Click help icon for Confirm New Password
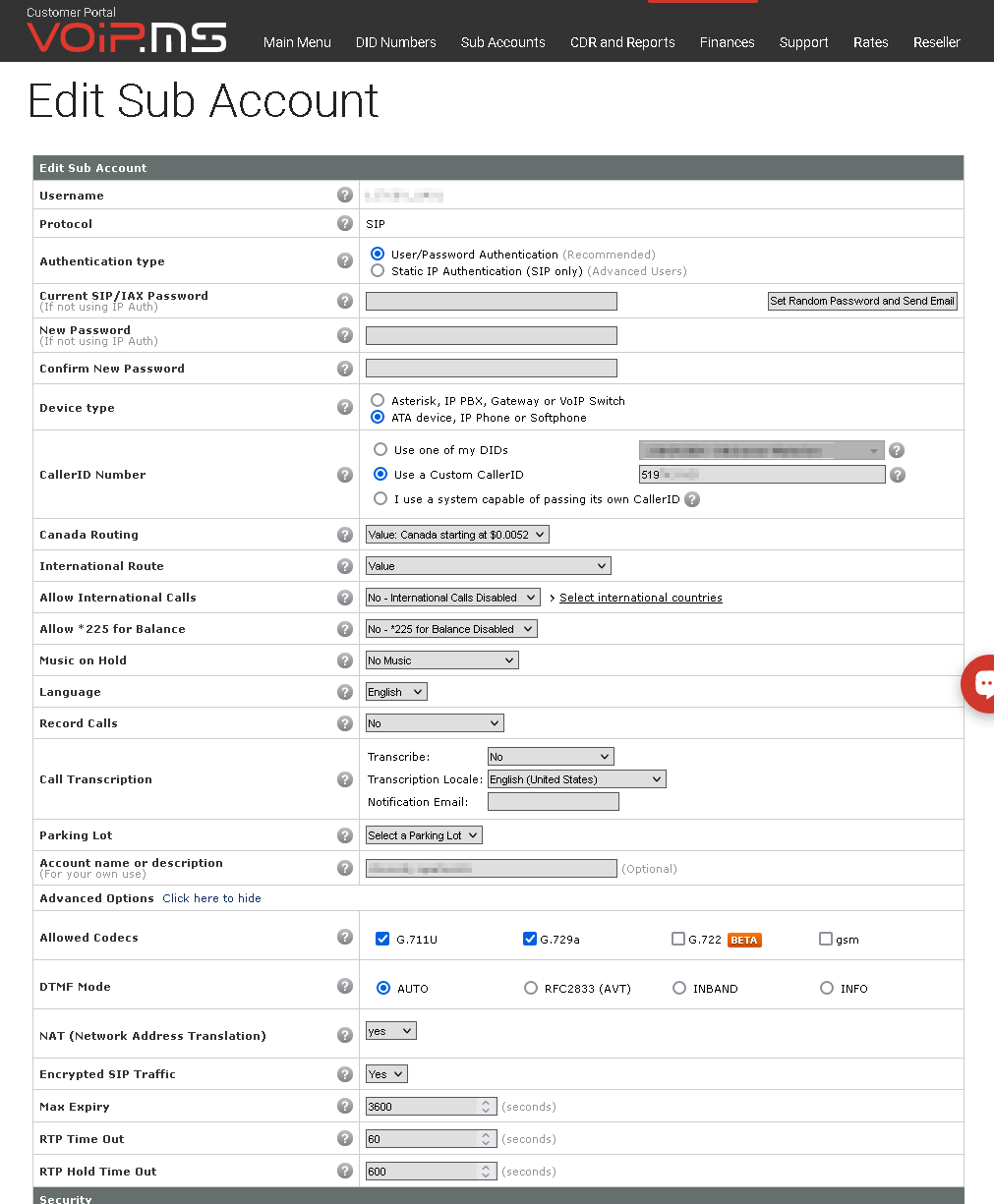Image resolution: width=994 pixels, height=1204 pixels. (344, 369)
